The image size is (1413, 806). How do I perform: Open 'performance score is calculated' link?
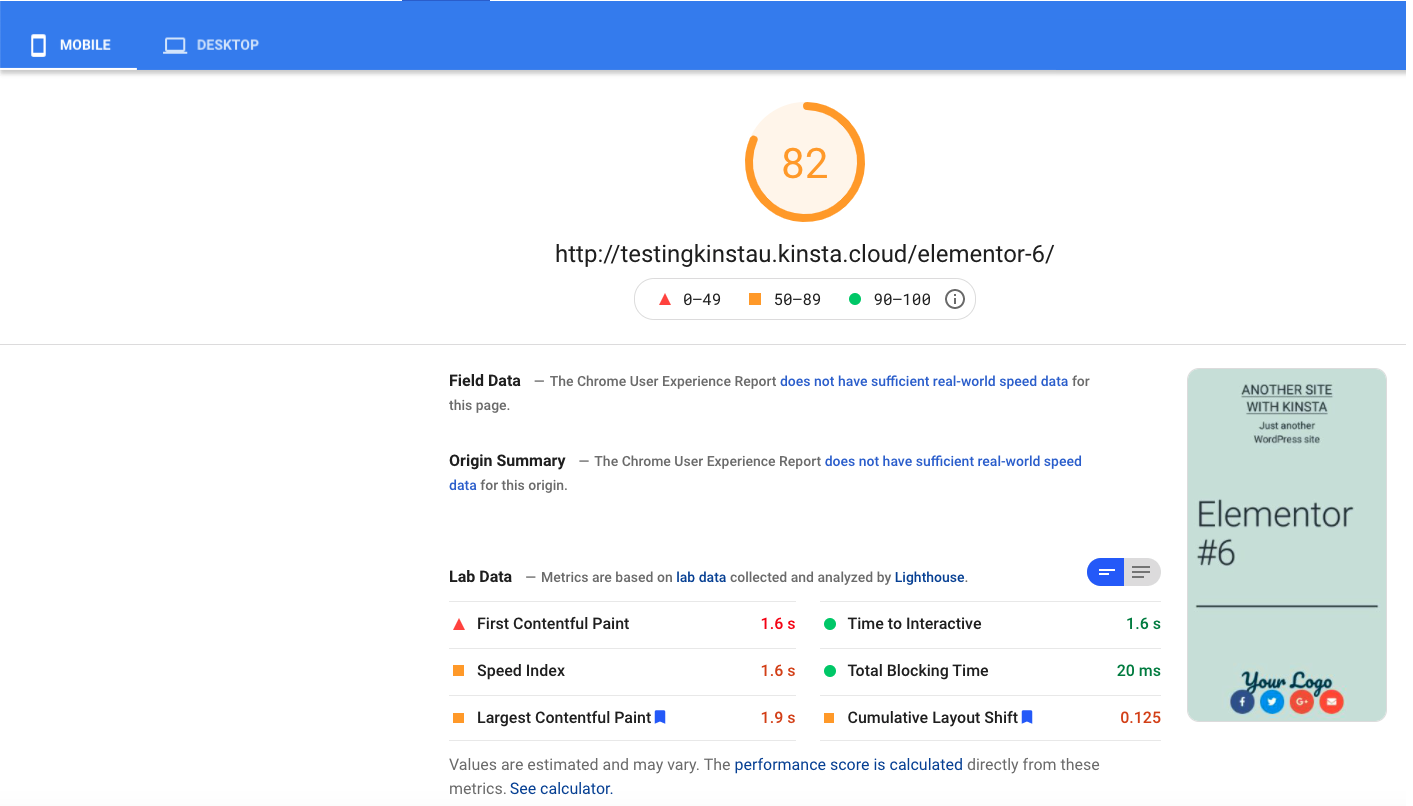coord(849,765)
